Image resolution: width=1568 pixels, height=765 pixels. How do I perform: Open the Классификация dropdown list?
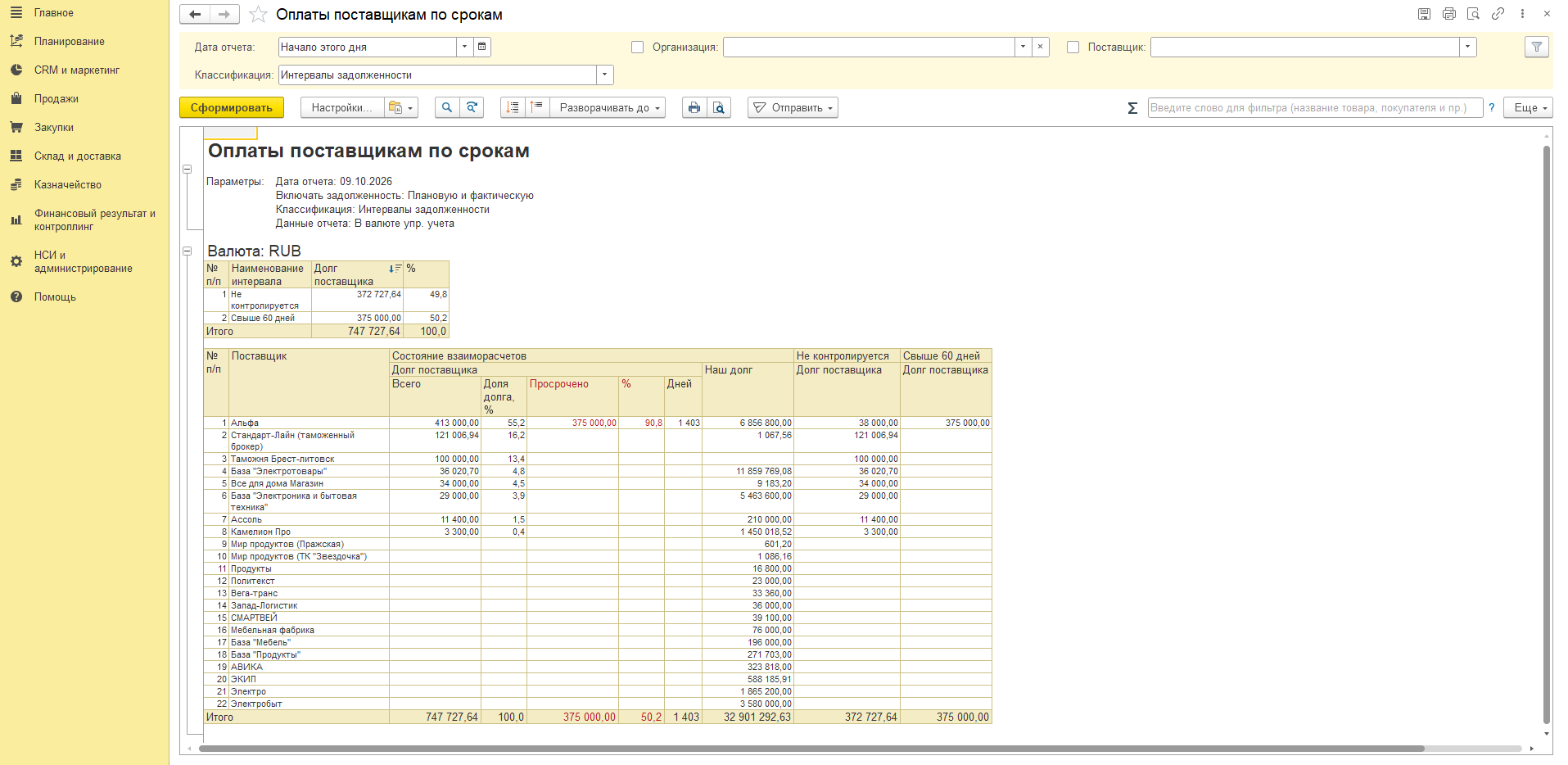point(604,75)
